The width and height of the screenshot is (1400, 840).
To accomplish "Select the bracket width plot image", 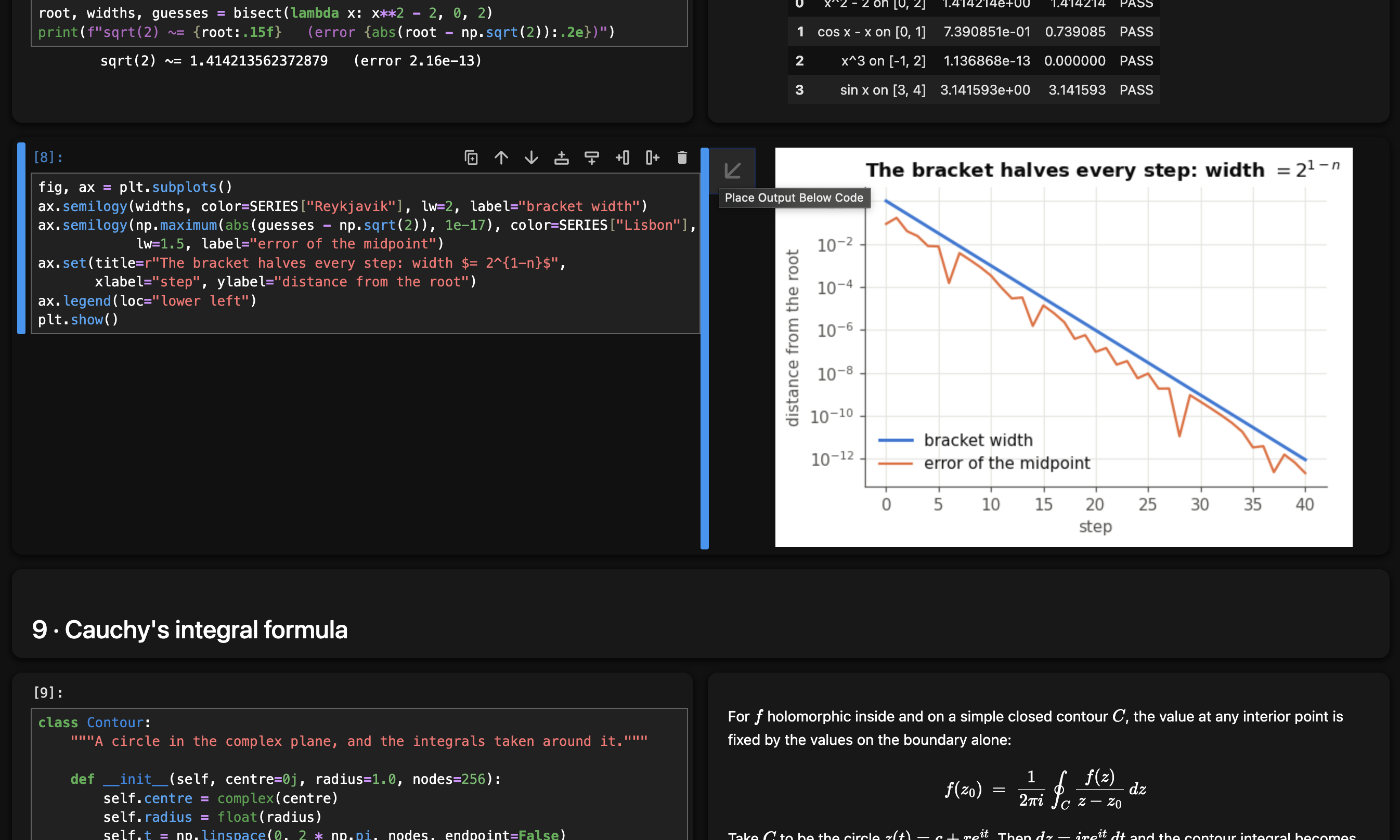I will pyautogui.click(x=1064, y=347).
